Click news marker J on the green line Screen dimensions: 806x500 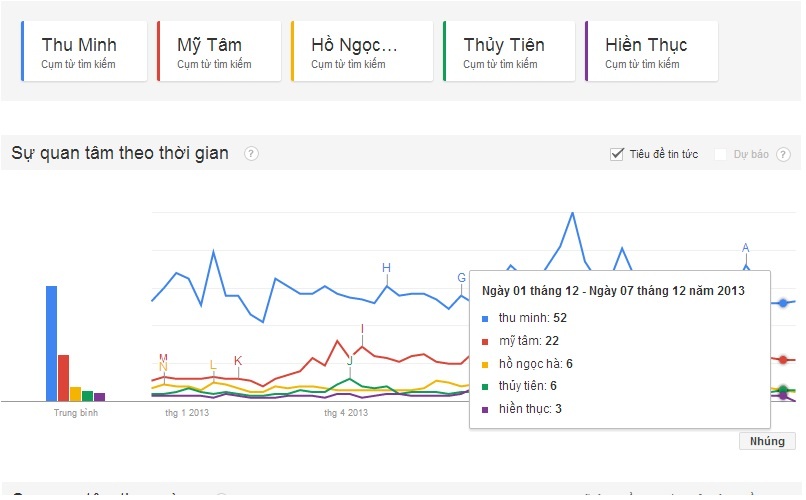point(350,361)
